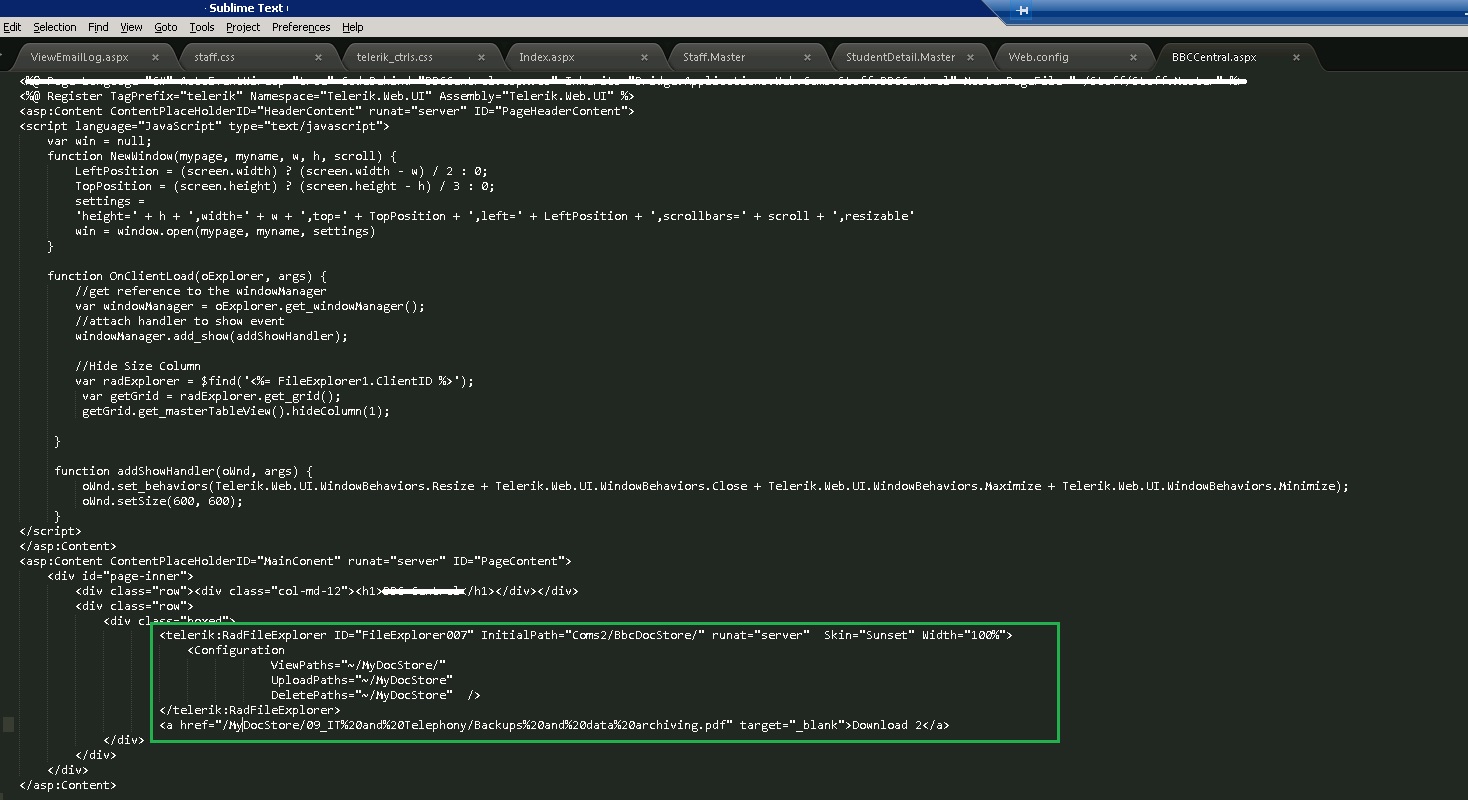Click the 'var radExplorer = $find' line
1468x800 pixels.
pos(275,381)
